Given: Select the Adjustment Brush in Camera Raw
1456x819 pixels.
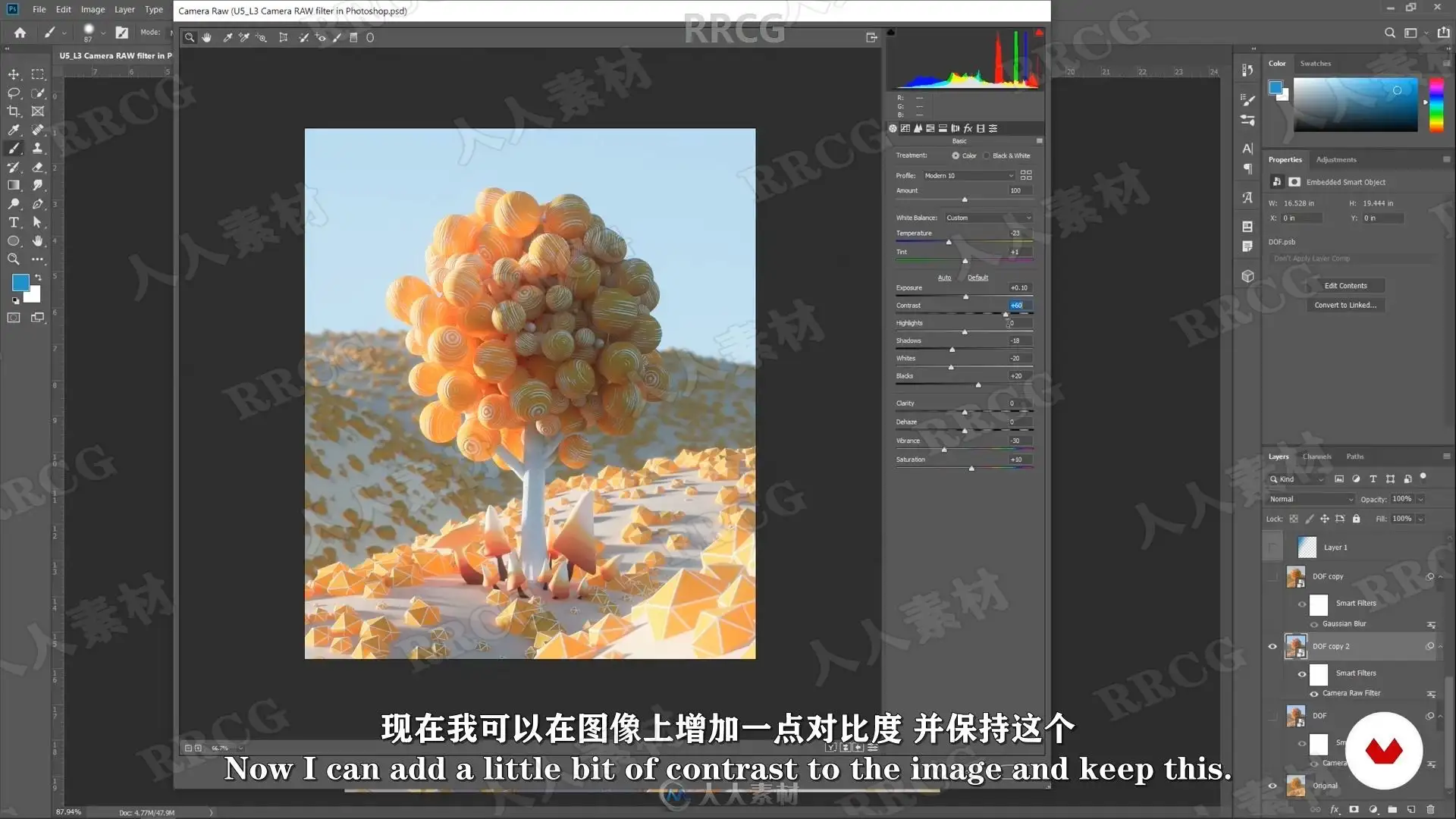Looking at the screenshot, I should (337, 37).
